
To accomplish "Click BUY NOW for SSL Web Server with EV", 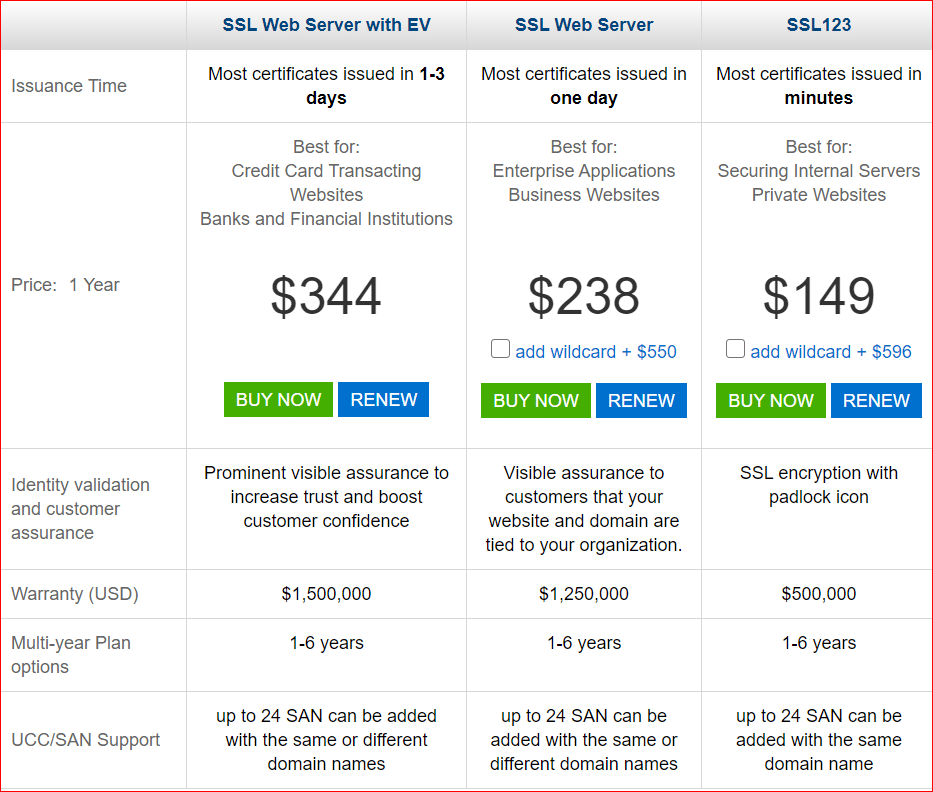I will [278, 400].
